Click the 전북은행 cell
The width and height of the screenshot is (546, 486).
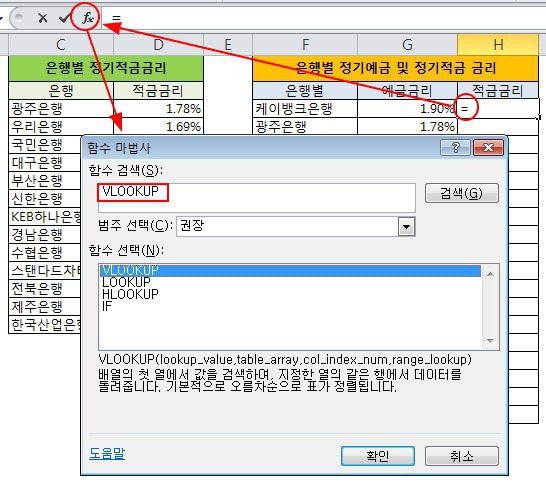tap(45, 289)
